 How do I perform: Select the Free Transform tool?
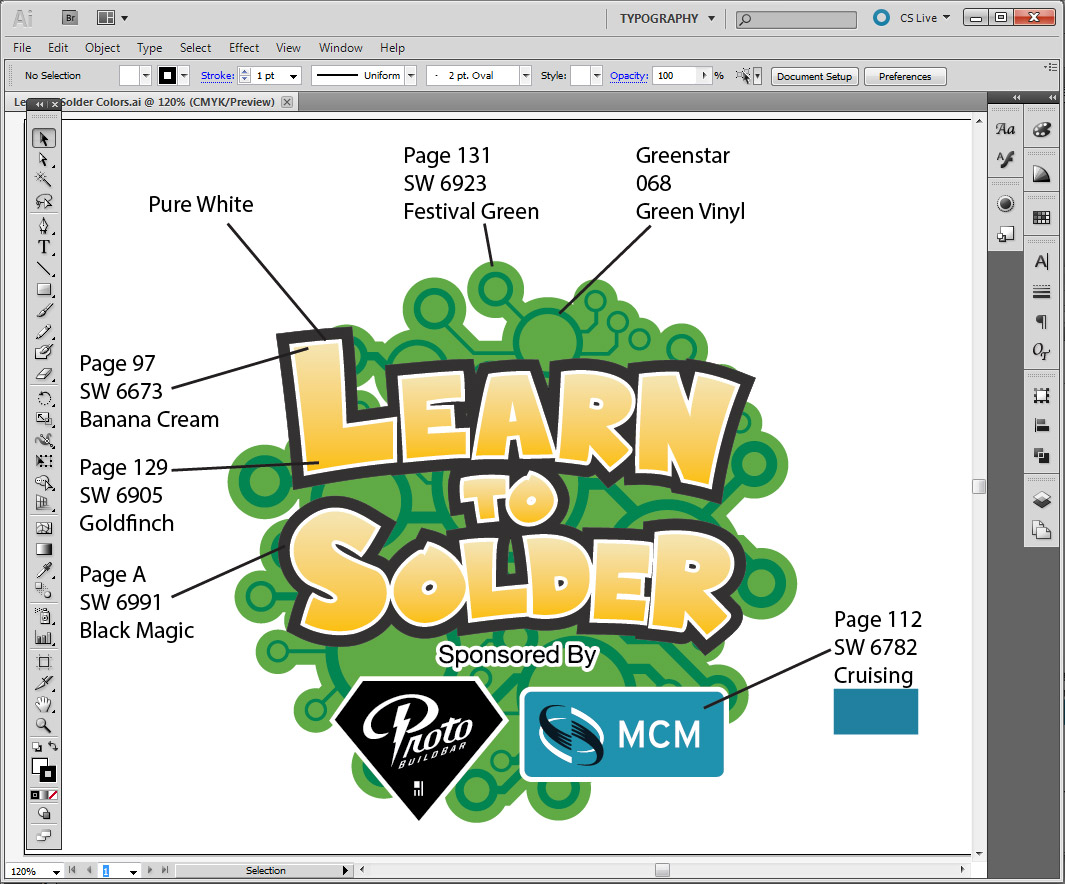(x=43, y=462)
